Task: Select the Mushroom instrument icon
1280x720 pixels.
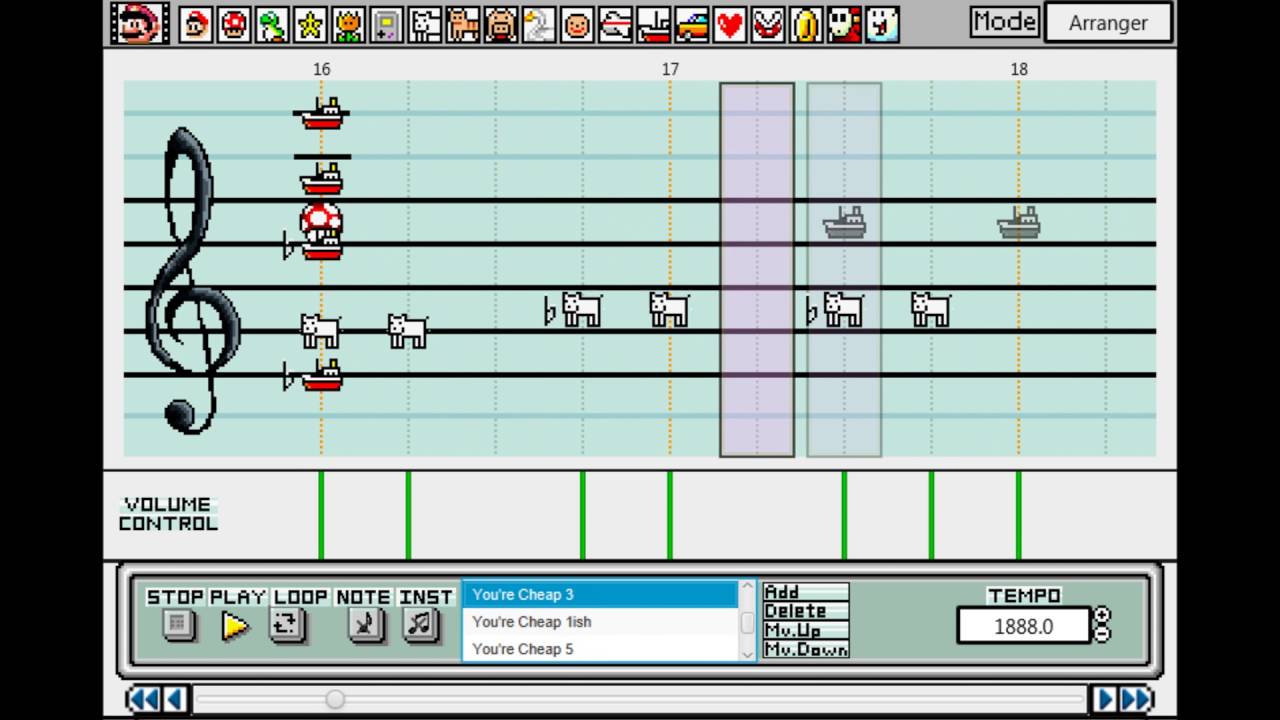Action: (235, 24)
